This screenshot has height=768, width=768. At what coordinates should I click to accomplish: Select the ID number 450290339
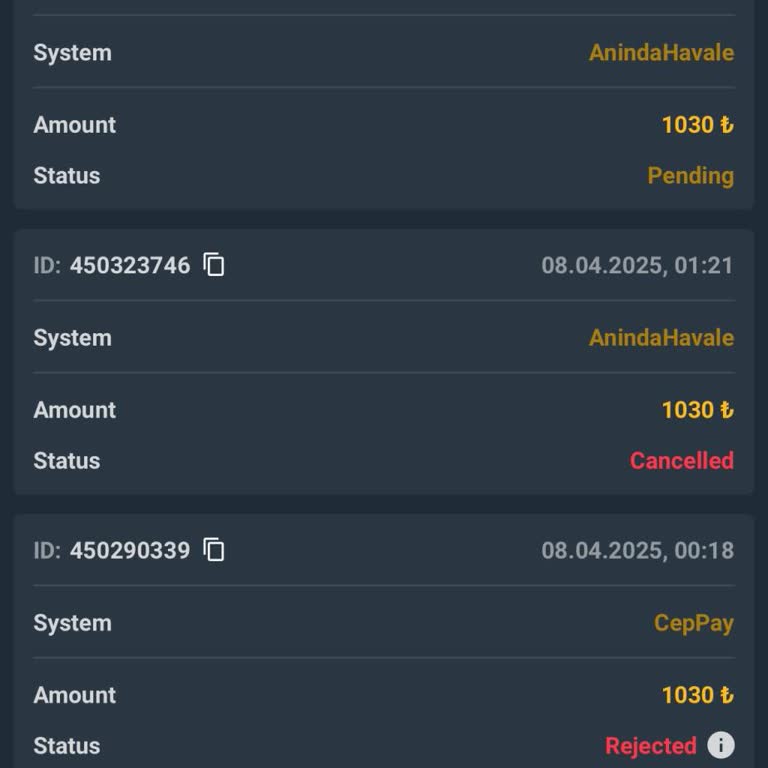[x=130, y=550]
